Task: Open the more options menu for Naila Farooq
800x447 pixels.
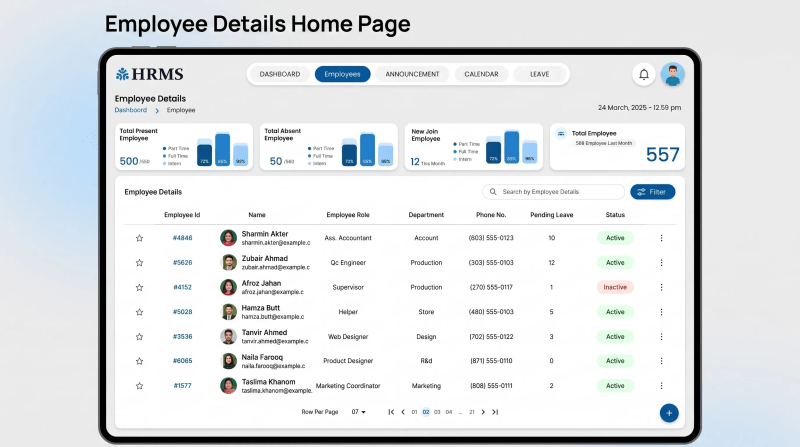Action: click(x=661, y=361)
